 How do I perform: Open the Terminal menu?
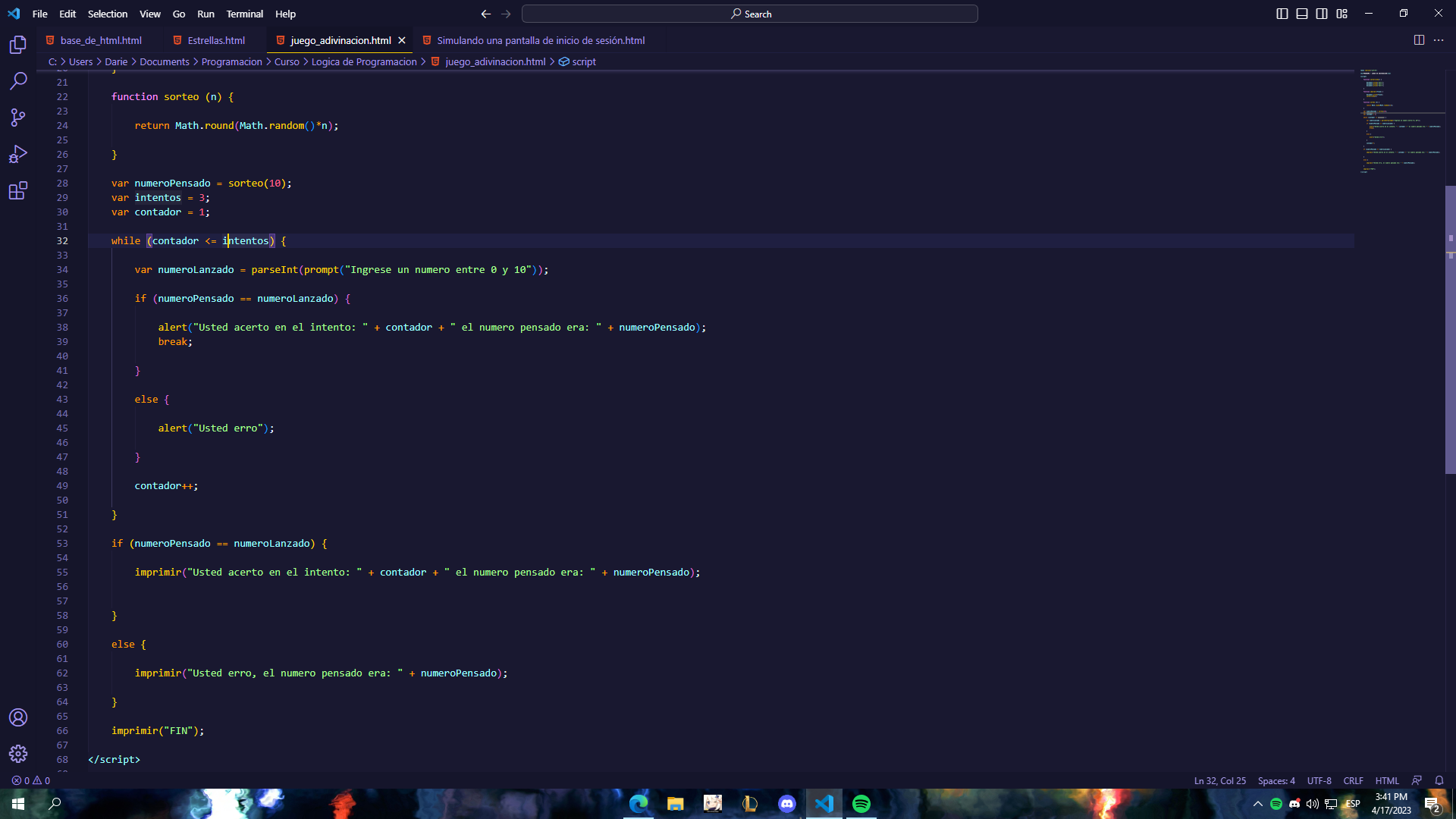point(244,14)
